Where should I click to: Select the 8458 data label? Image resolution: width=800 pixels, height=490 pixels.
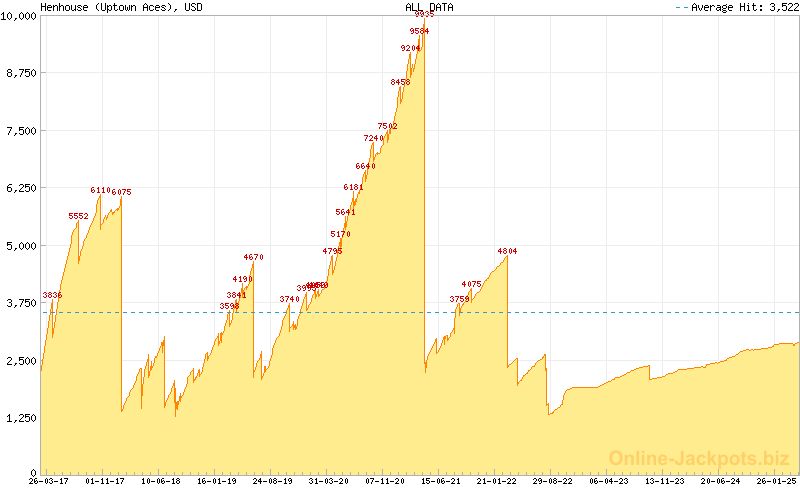point(401,82)
